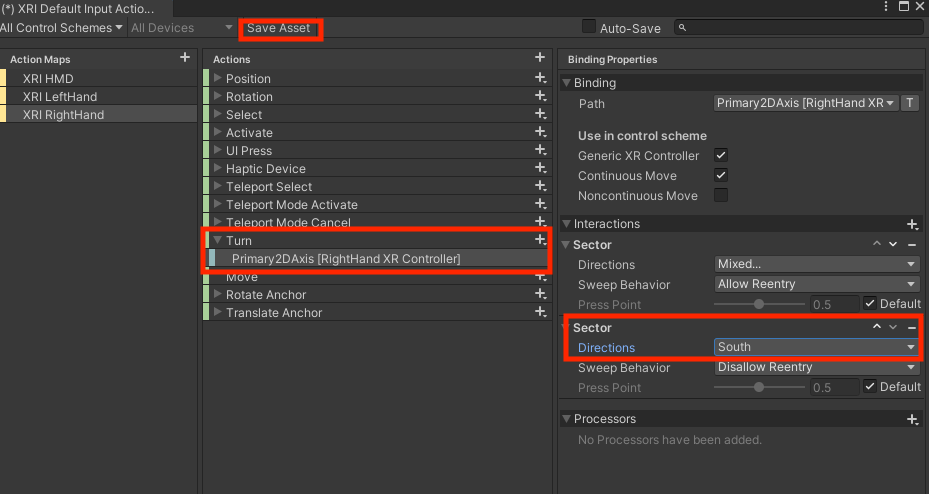Viewport: 929px width, 494px height.
Task: Uncheck Continuous Move control scheme
Action: point(721,175)
